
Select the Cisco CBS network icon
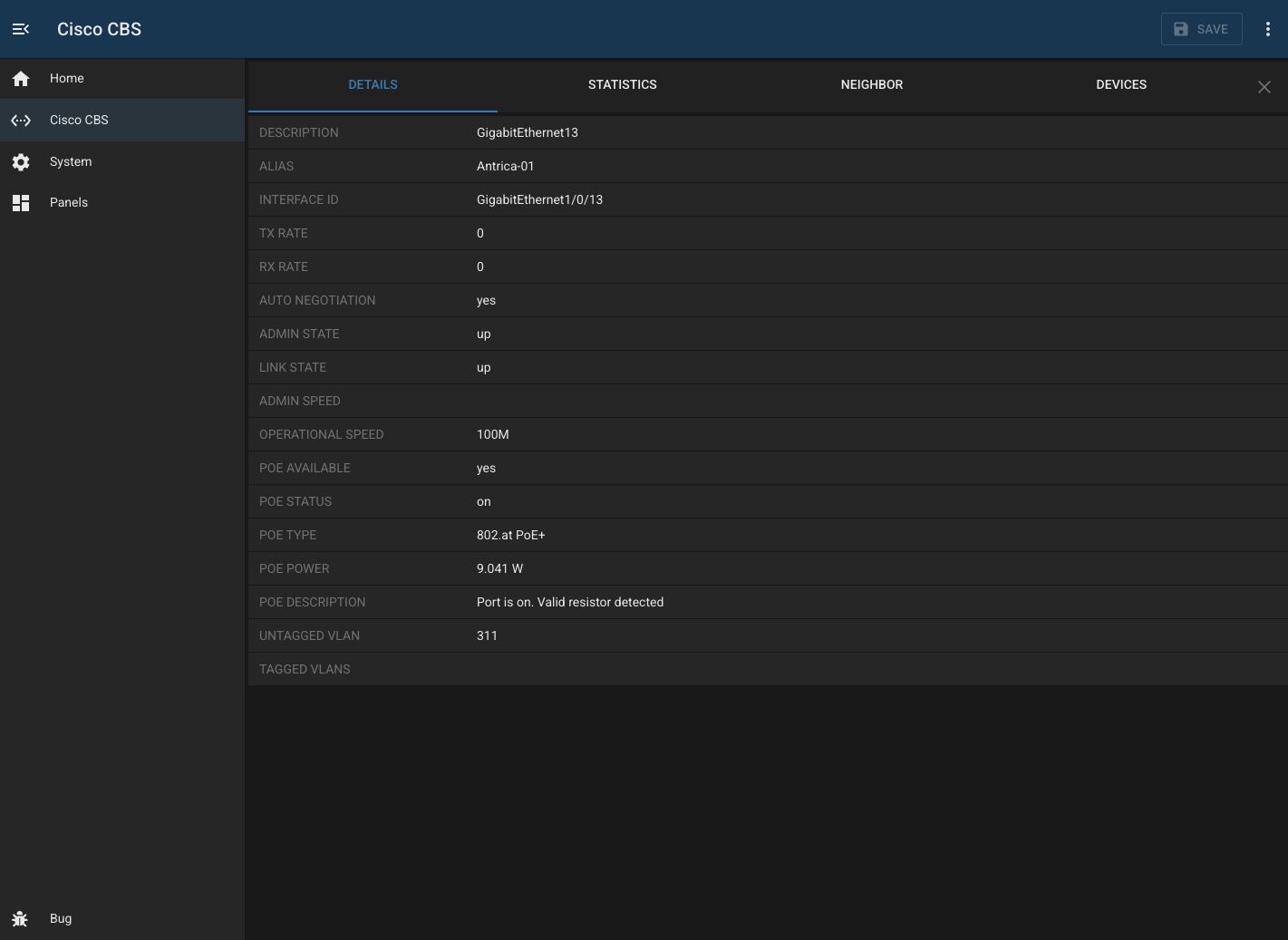tap(21, 120)
